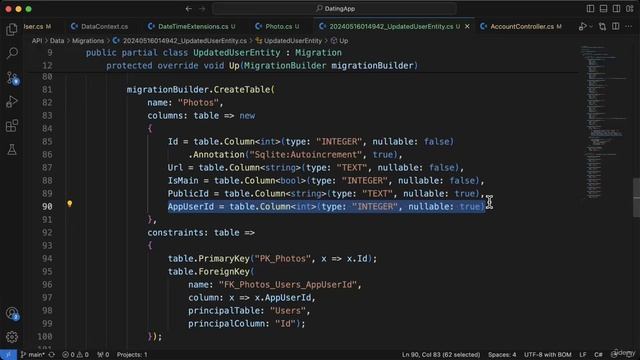Change indentation via Spaces: 4
The width and height of the screenshot is (640, 360).
[x=502, y=355]
